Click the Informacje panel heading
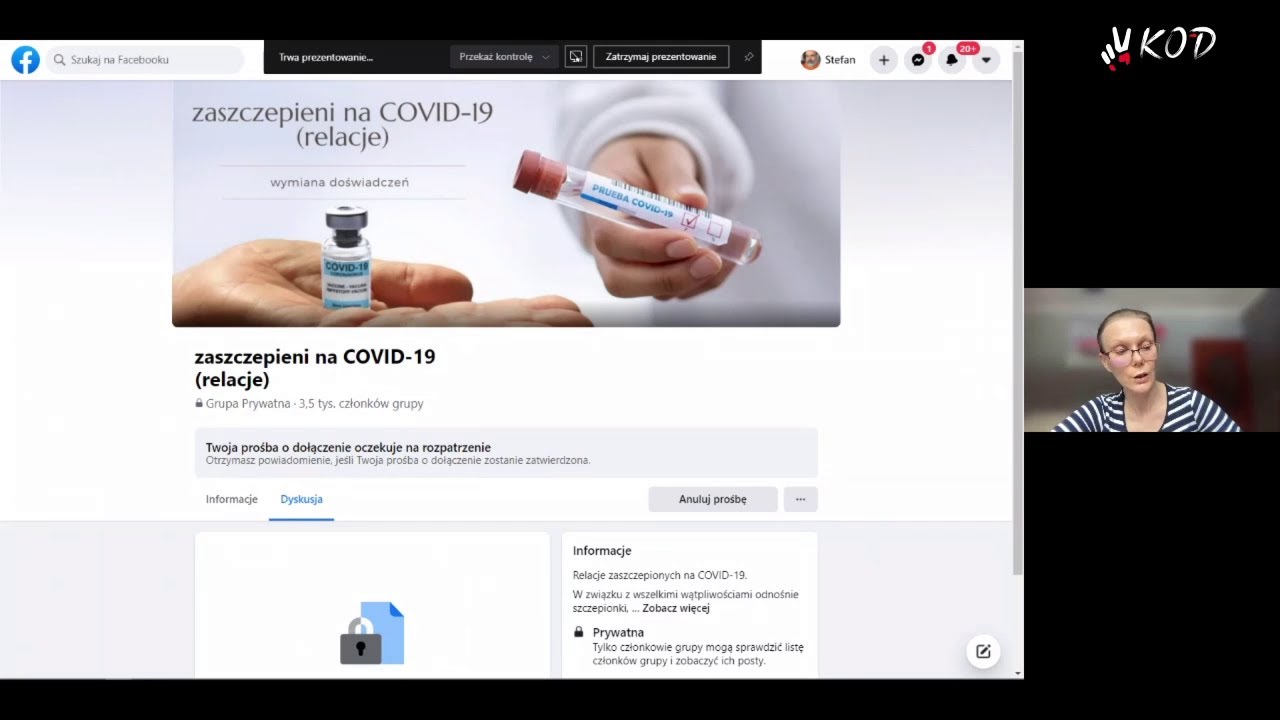 click(602, 551)
